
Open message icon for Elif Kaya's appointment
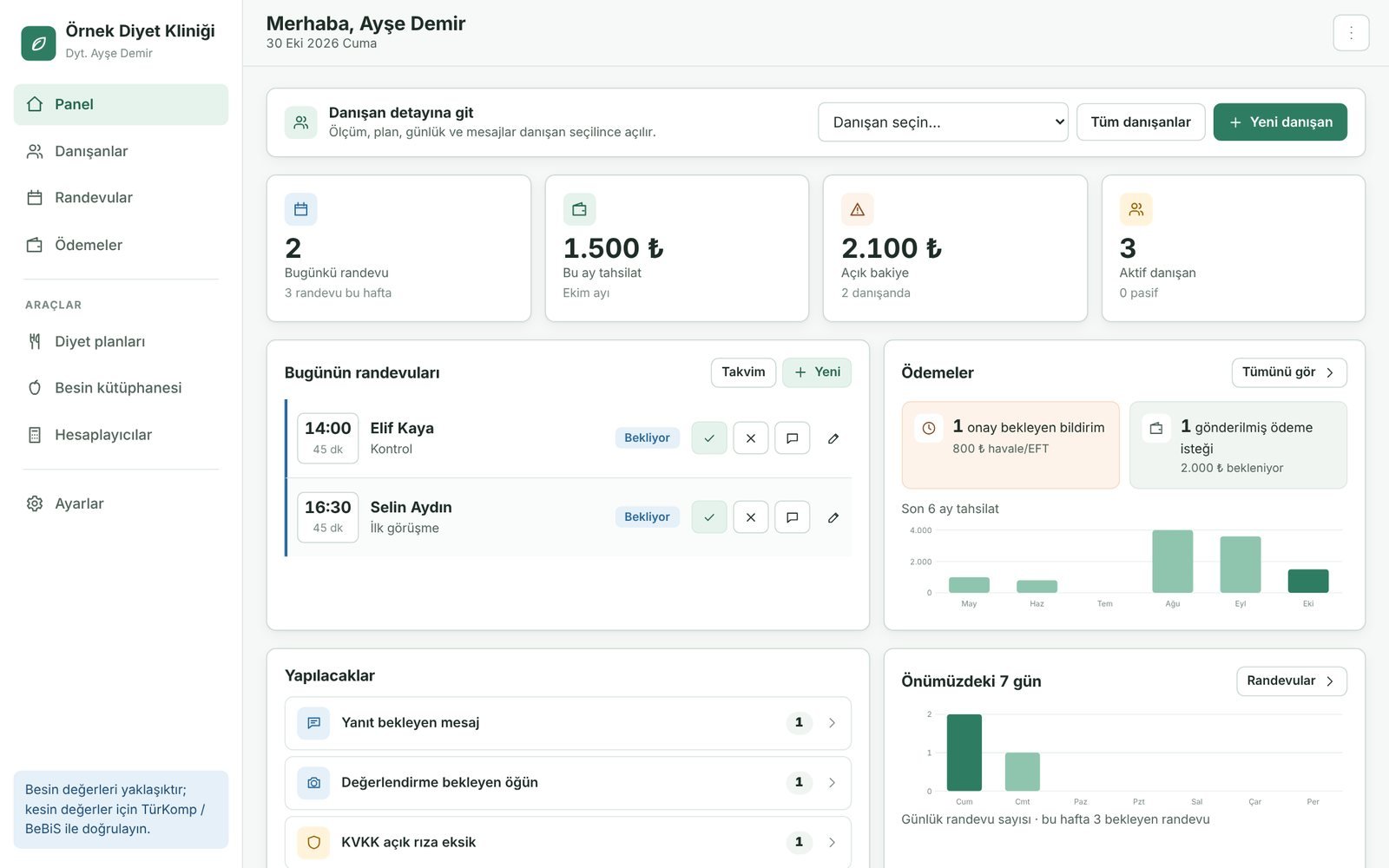point(793,438)
